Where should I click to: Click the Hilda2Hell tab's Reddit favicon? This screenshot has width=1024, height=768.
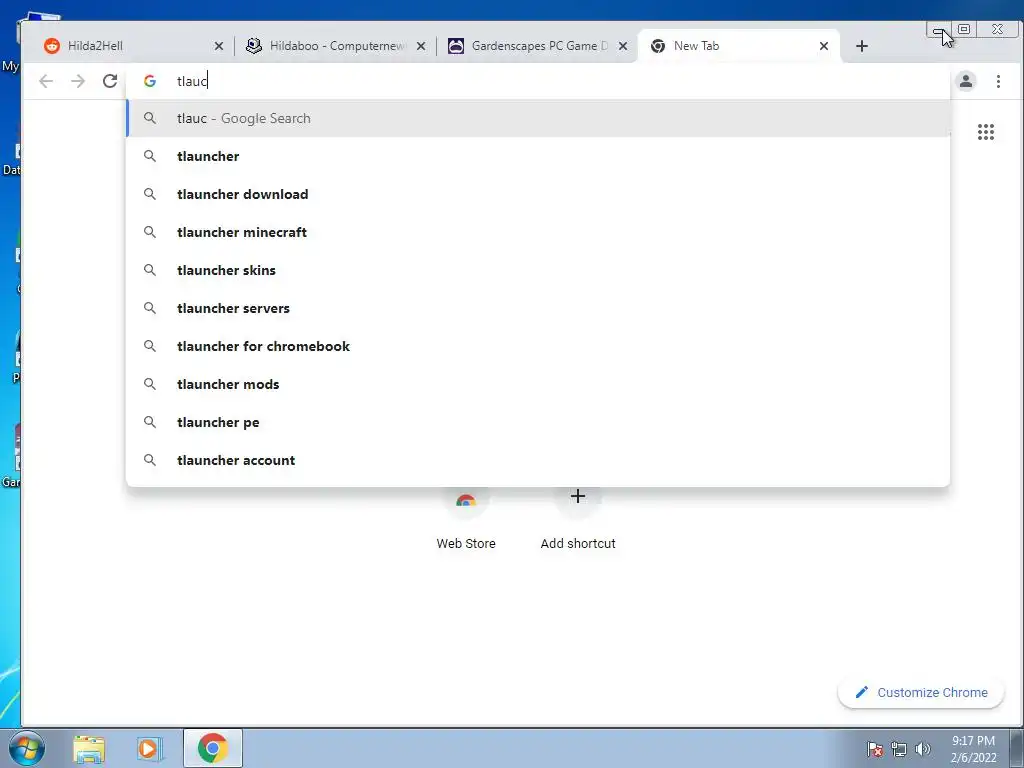point(52,46)
